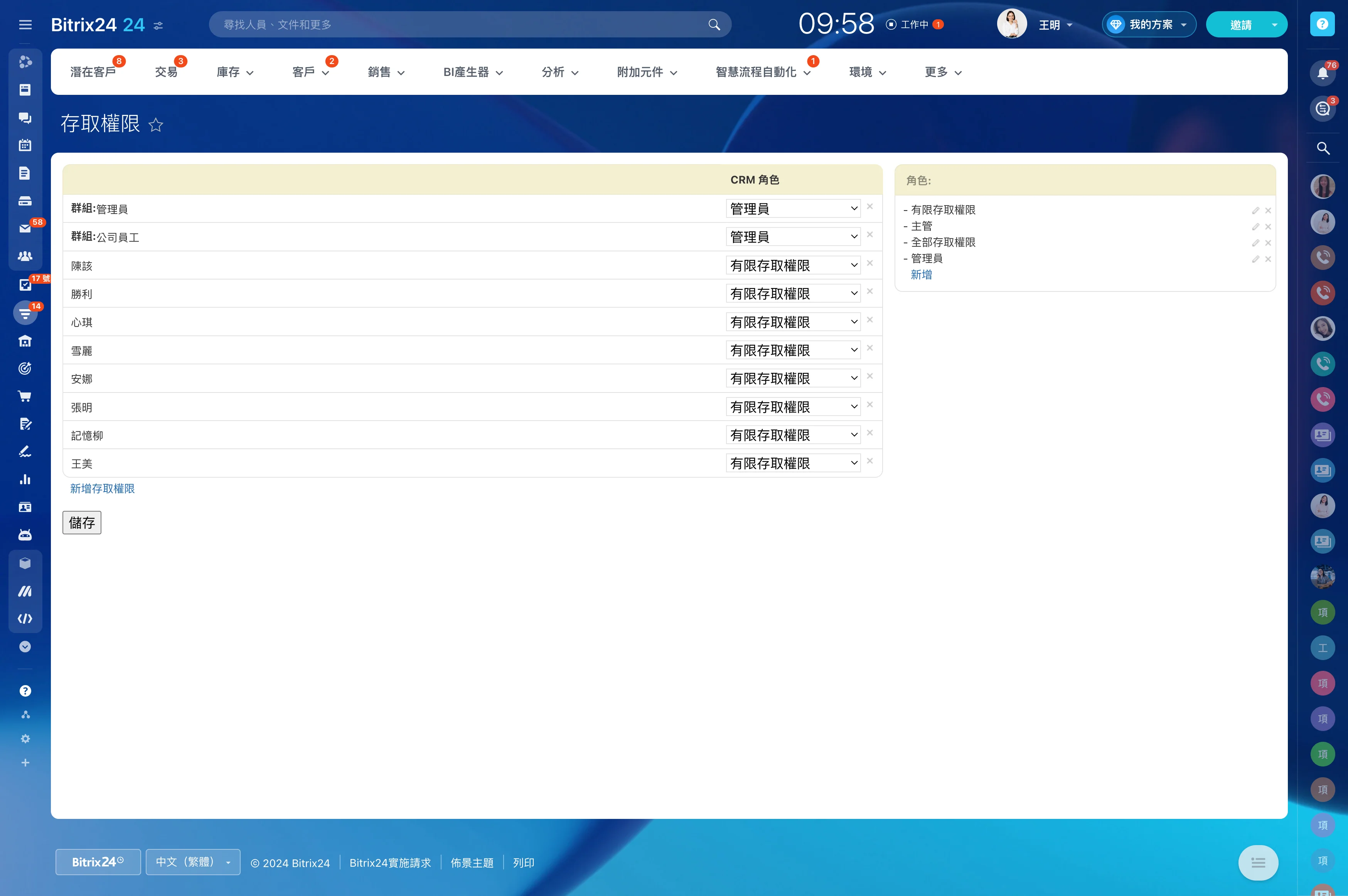Open the 智慧流程自動化 menu
The height and width of the screenshot is (896, 1348).
[763, 72]
